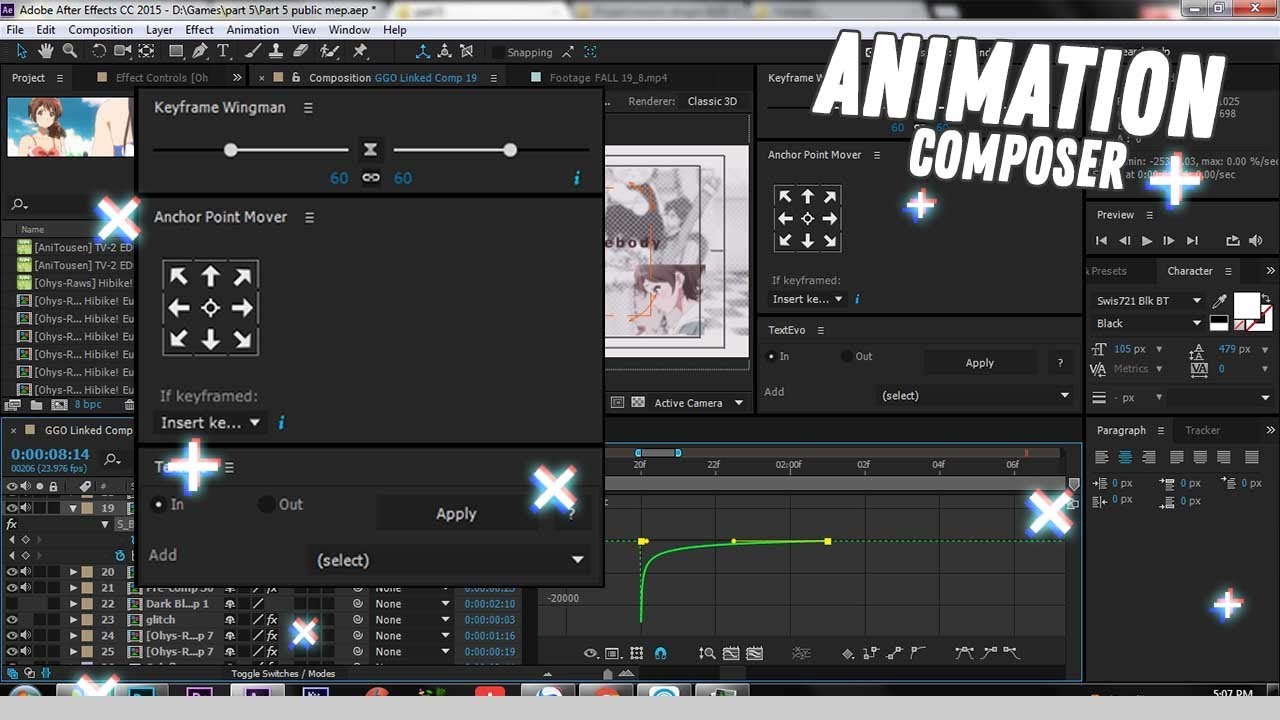Viewport: 1280px width, 720px height.
Task: Click Apply in the enlarged TextEvo panel
Action: [x=456, y=514]
